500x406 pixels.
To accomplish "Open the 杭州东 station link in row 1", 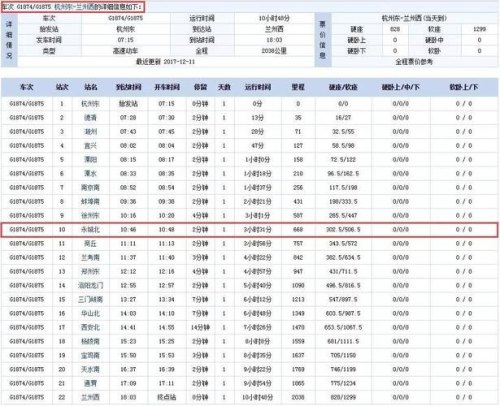I will coord(90,104).
